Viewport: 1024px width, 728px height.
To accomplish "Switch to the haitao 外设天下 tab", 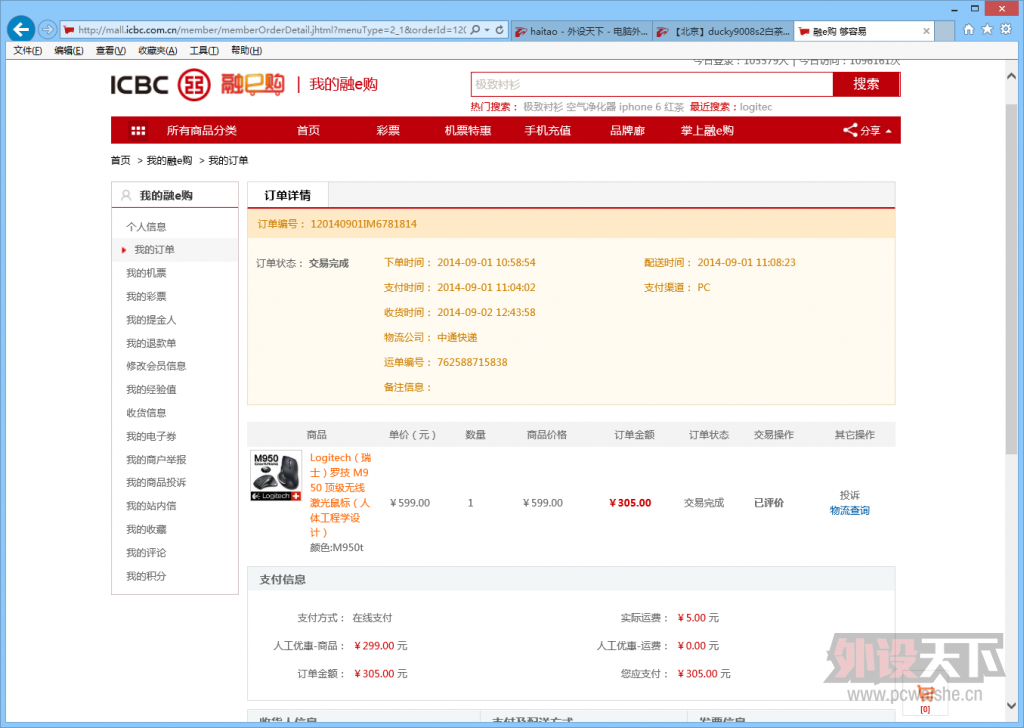I will coord(581,31).
